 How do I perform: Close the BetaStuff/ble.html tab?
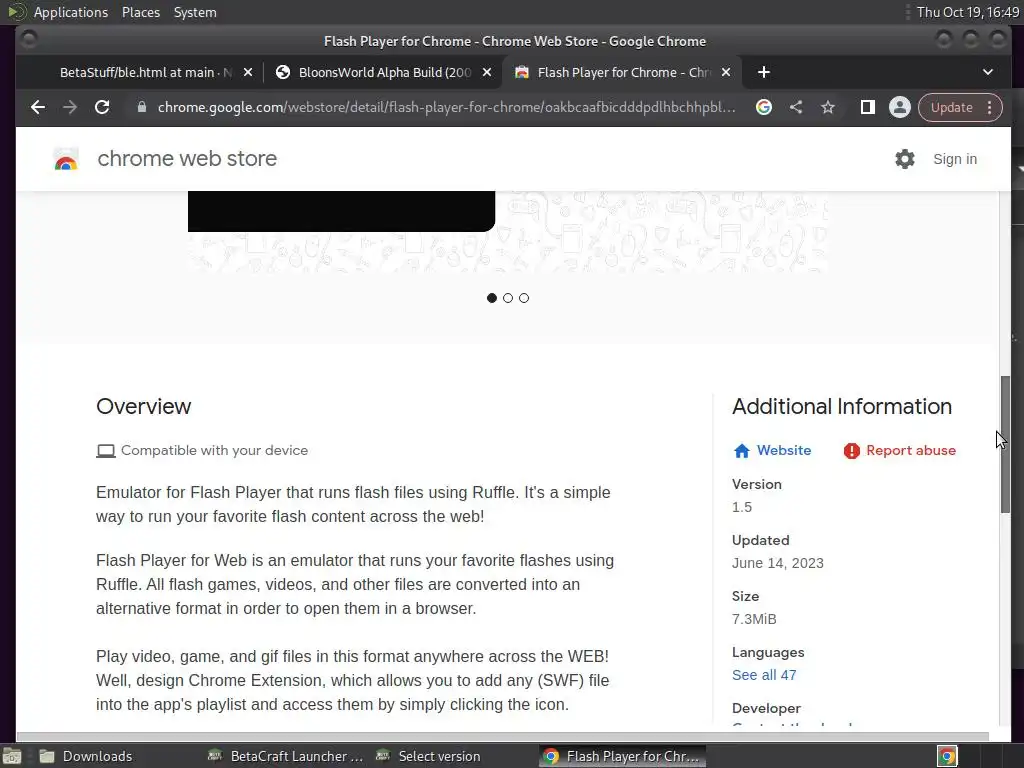tap(248, 72)
